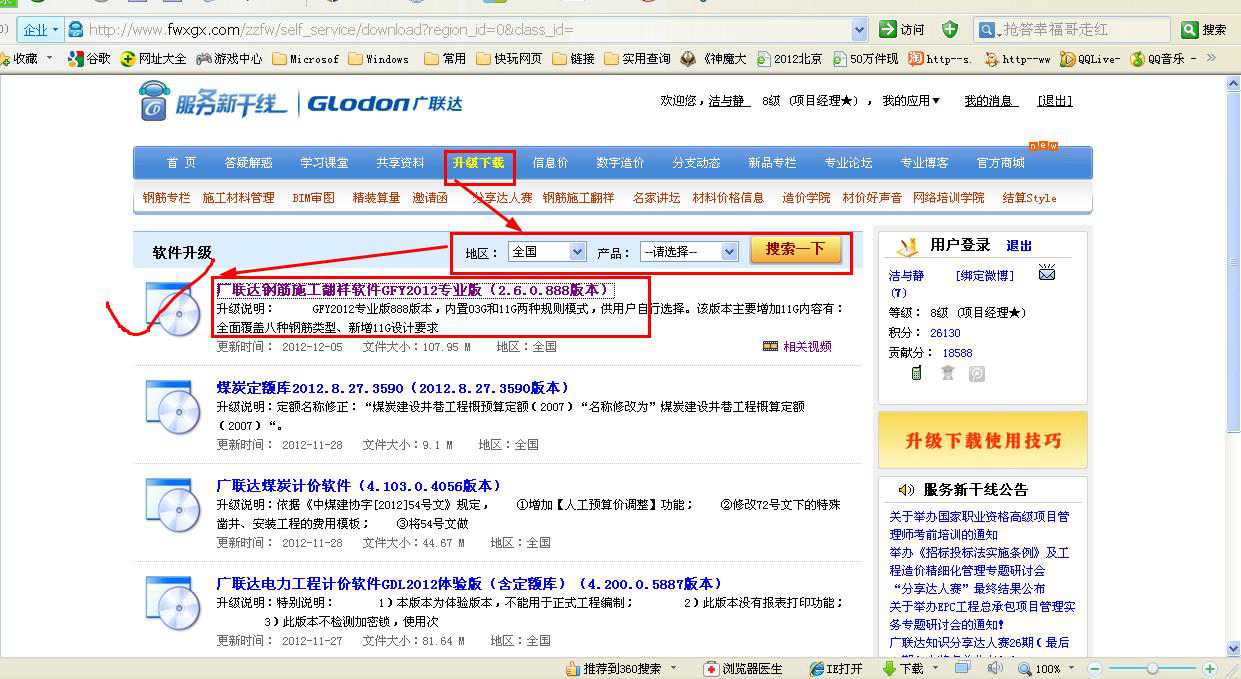This screenshot has width=1241, height=679.
Task: Expand the address bar URL history dropdown
Action: (860, 30)
